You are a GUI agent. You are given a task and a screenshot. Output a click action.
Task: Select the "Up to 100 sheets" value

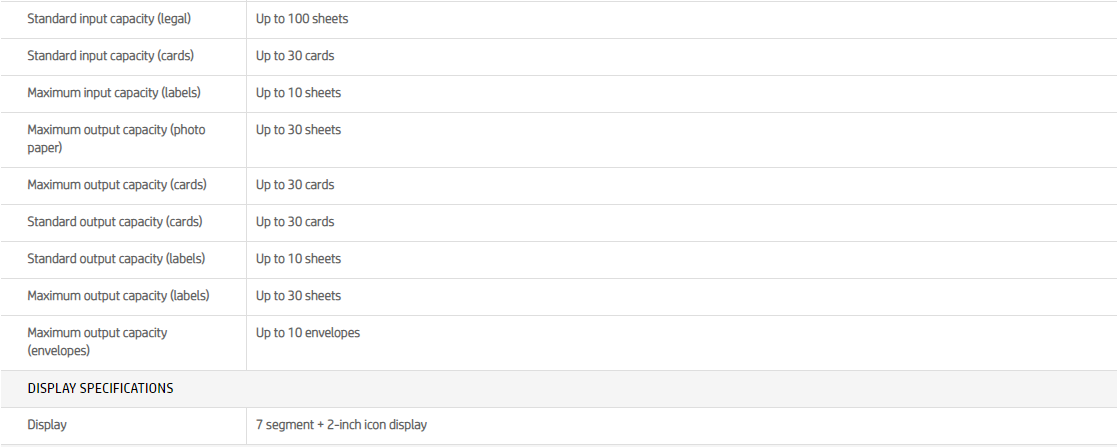[x=302, y=19]
